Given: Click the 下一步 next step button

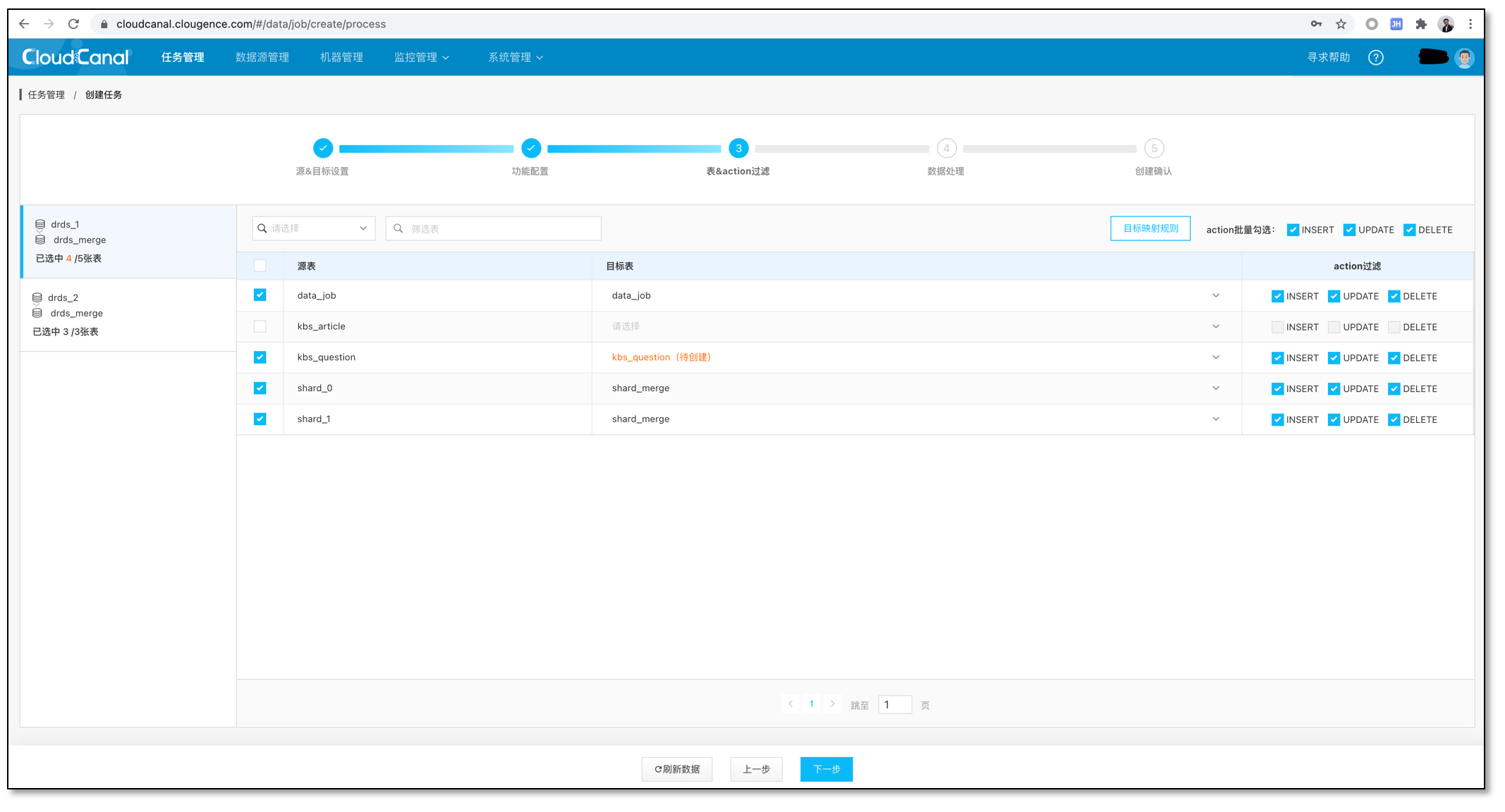Looking at the screenshot, I should coord(826,769).
